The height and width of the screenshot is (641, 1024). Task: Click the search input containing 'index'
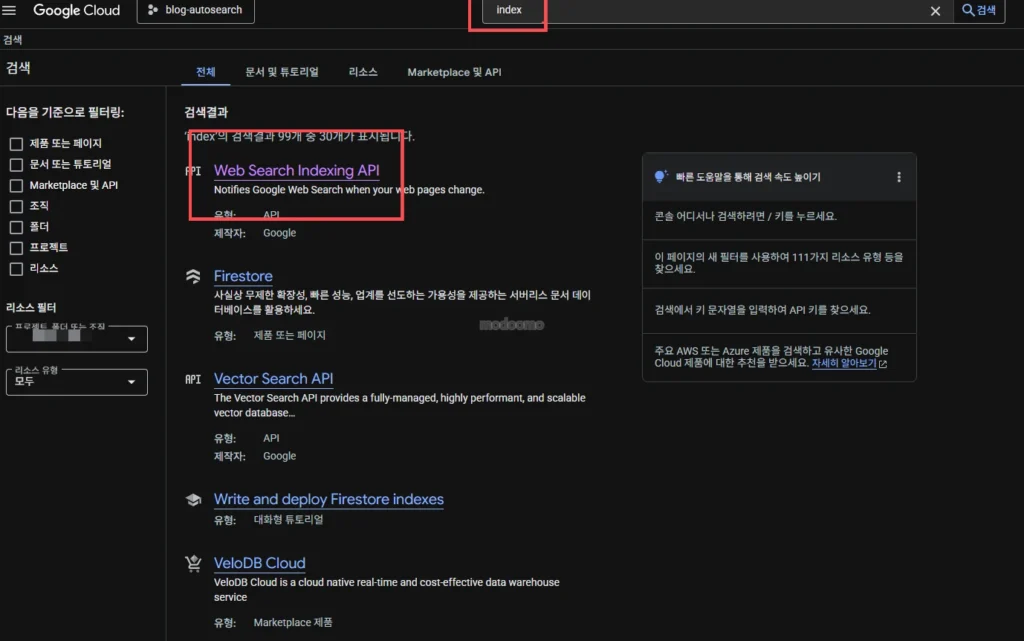point(700,11)
